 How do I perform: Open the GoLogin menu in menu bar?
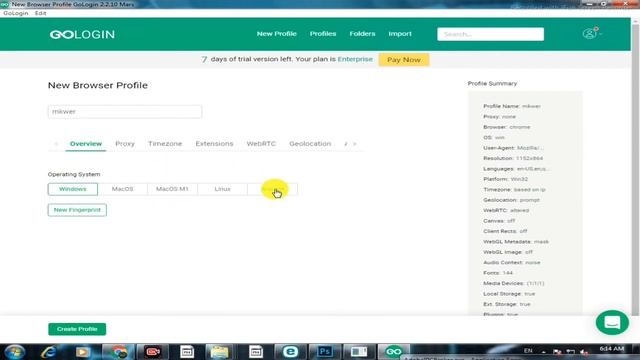pyautogui.click(x=16, y=13)
